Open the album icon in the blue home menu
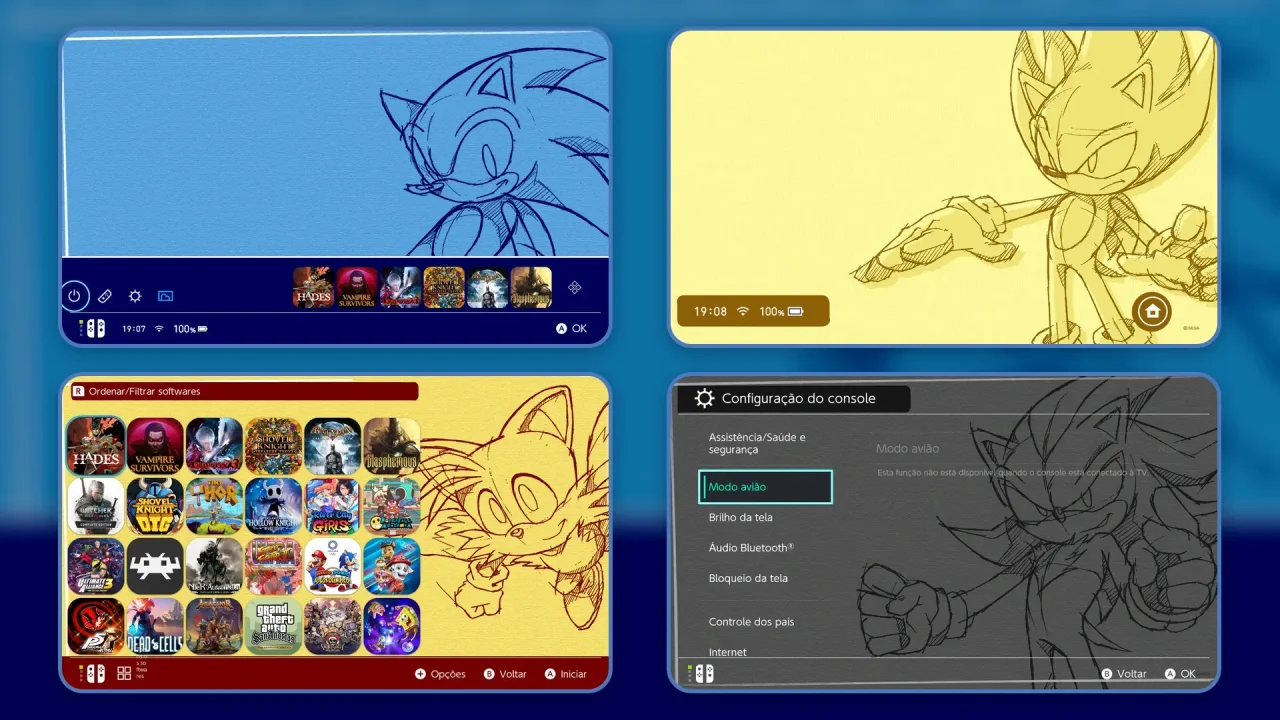Screen dimensions: 1280x720 tap(165, 296)
